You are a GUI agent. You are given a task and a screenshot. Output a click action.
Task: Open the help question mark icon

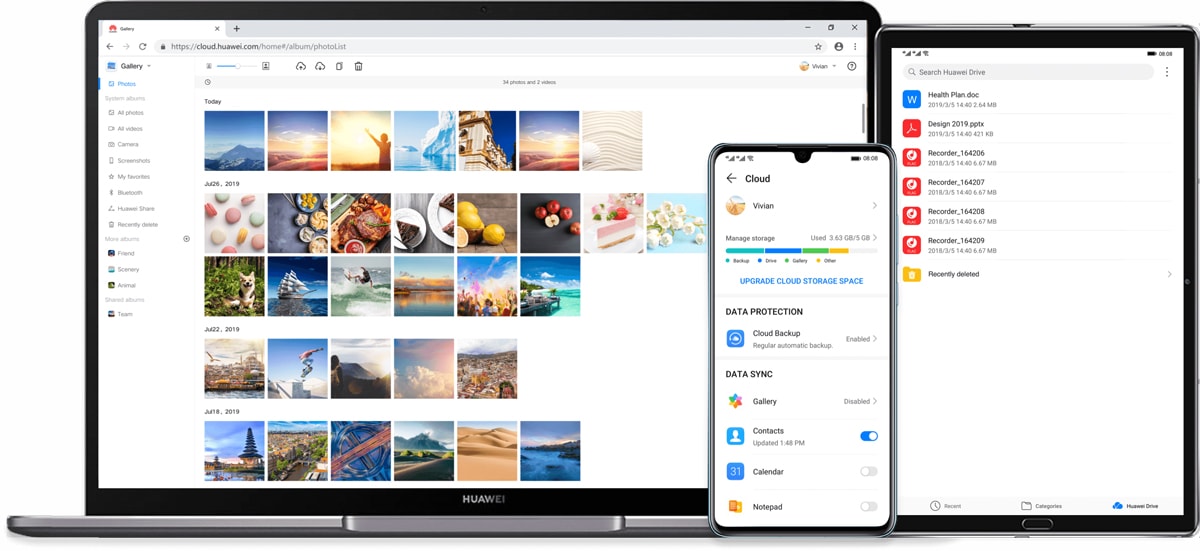852,66
